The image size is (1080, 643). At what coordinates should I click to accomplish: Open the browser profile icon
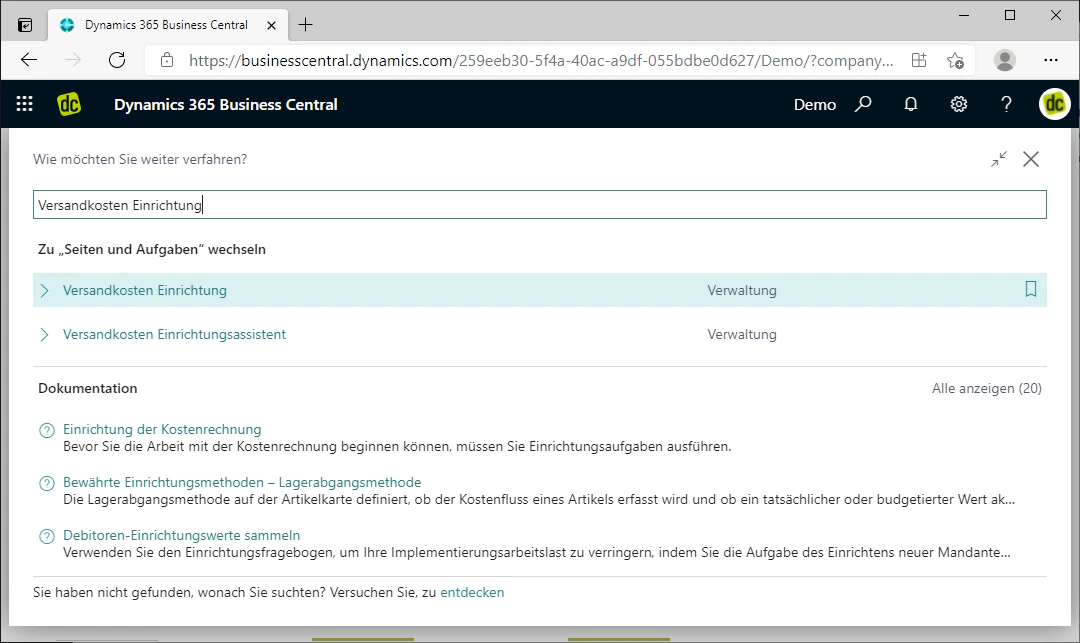pos(1005,61)
